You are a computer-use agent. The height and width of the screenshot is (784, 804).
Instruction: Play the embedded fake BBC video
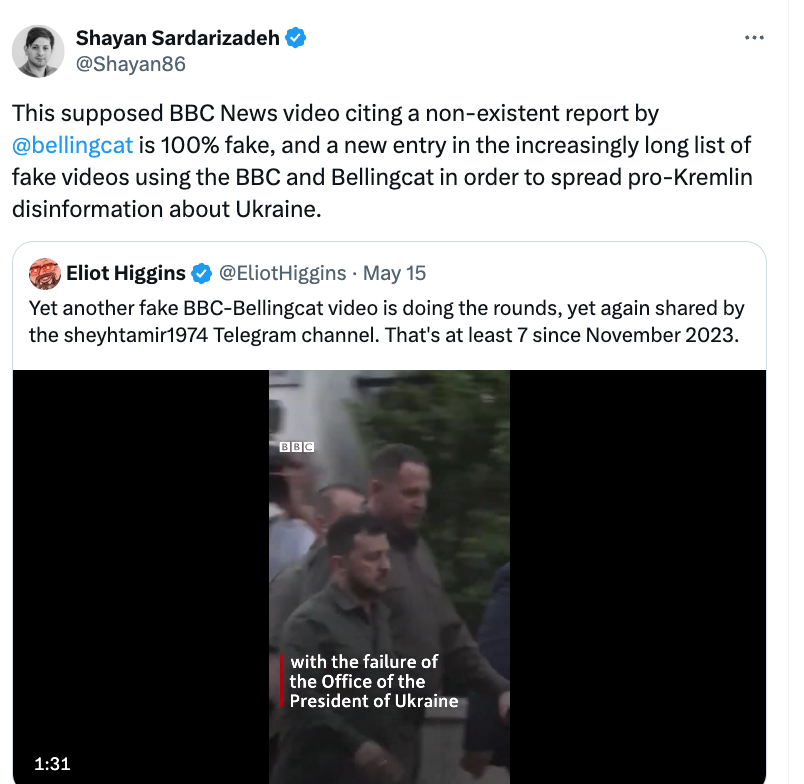(x=389, y=576)
